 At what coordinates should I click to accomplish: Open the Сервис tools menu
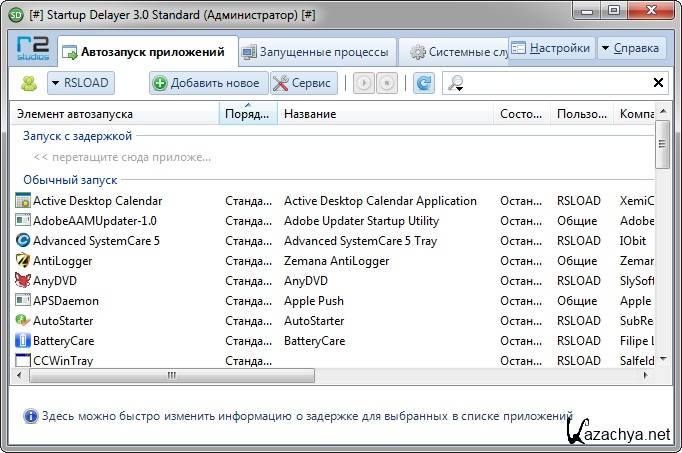[302, 84]
